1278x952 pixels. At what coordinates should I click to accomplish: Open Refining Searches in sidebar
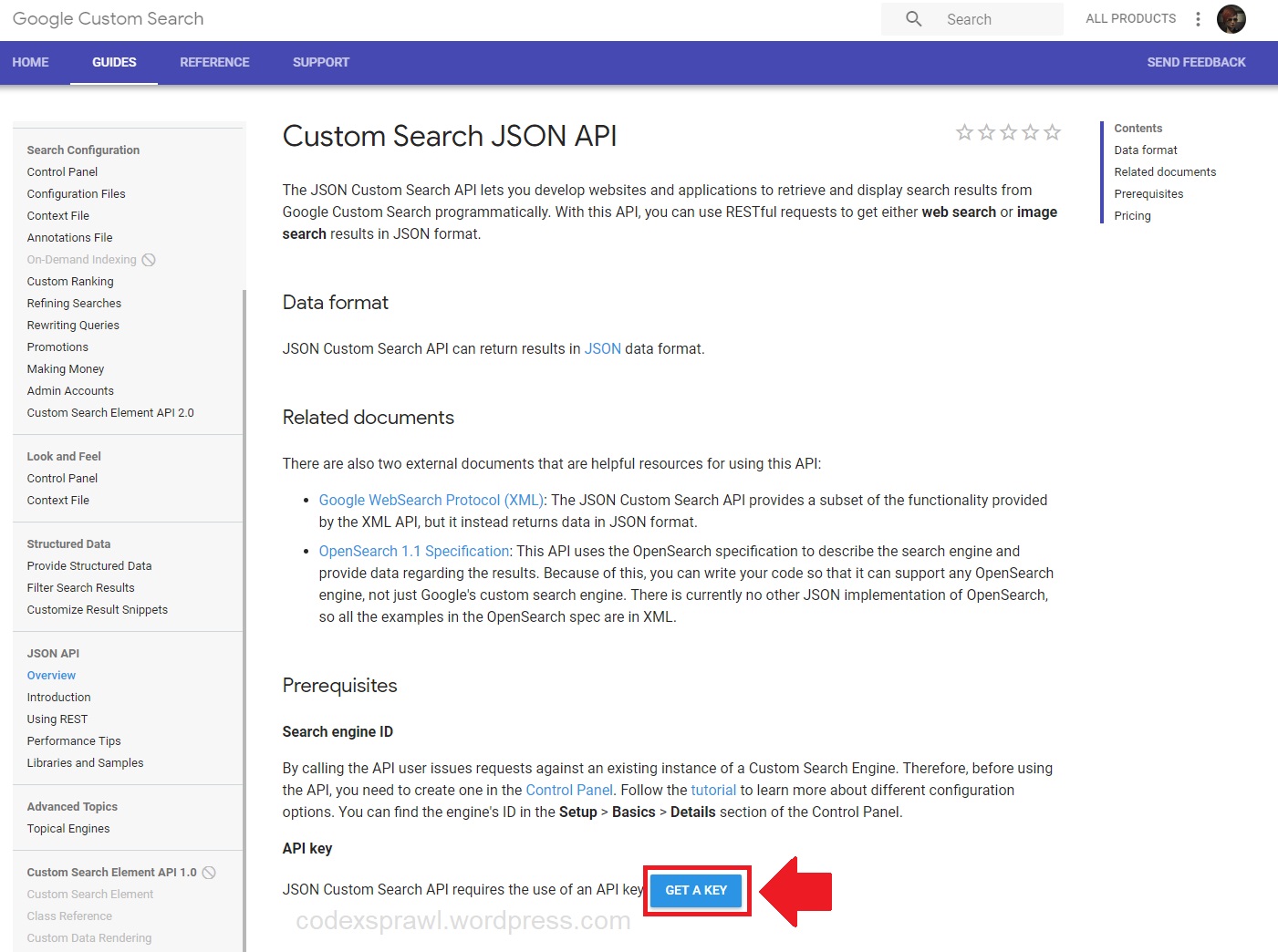point(74,304)
